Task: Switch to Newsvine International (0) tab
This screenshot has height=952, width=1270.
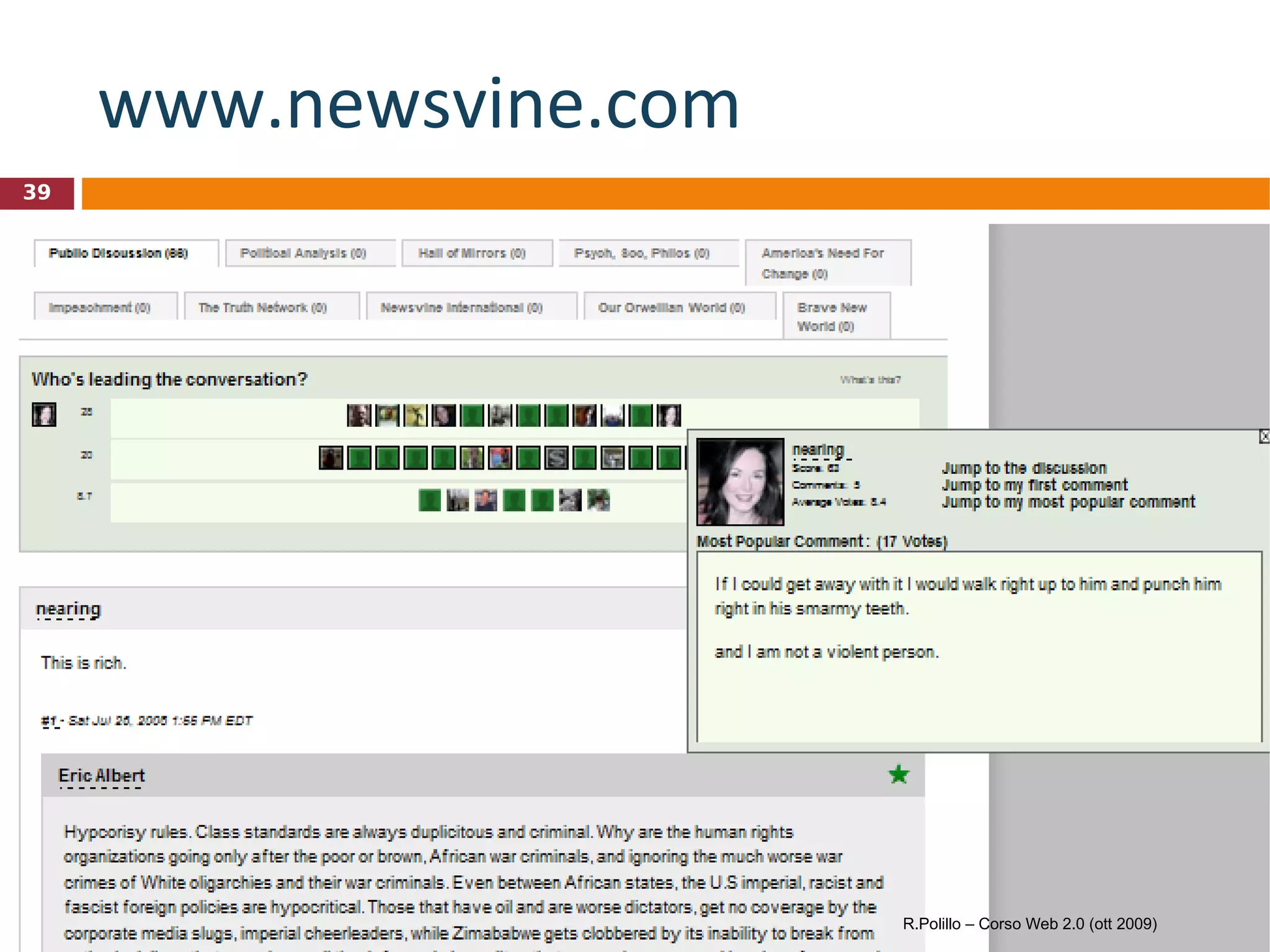Action: 471,307
